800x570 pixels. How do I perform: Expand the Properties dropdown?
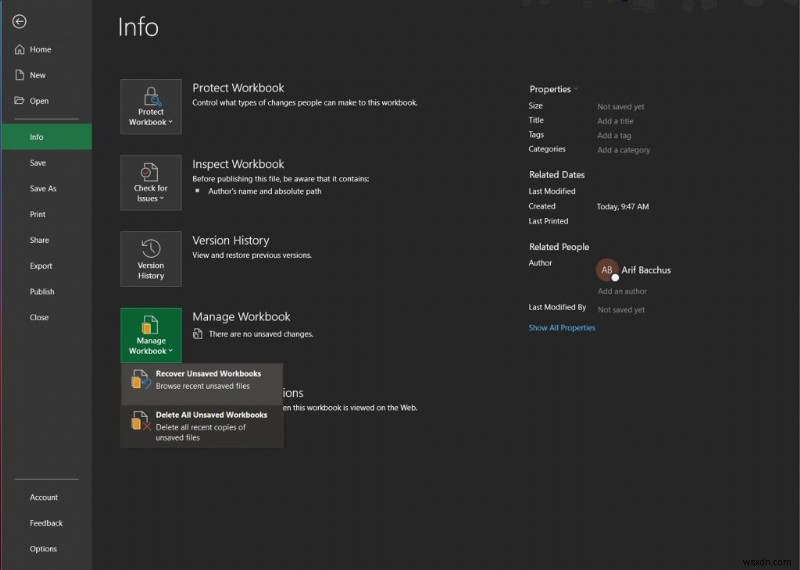[554, 89]
